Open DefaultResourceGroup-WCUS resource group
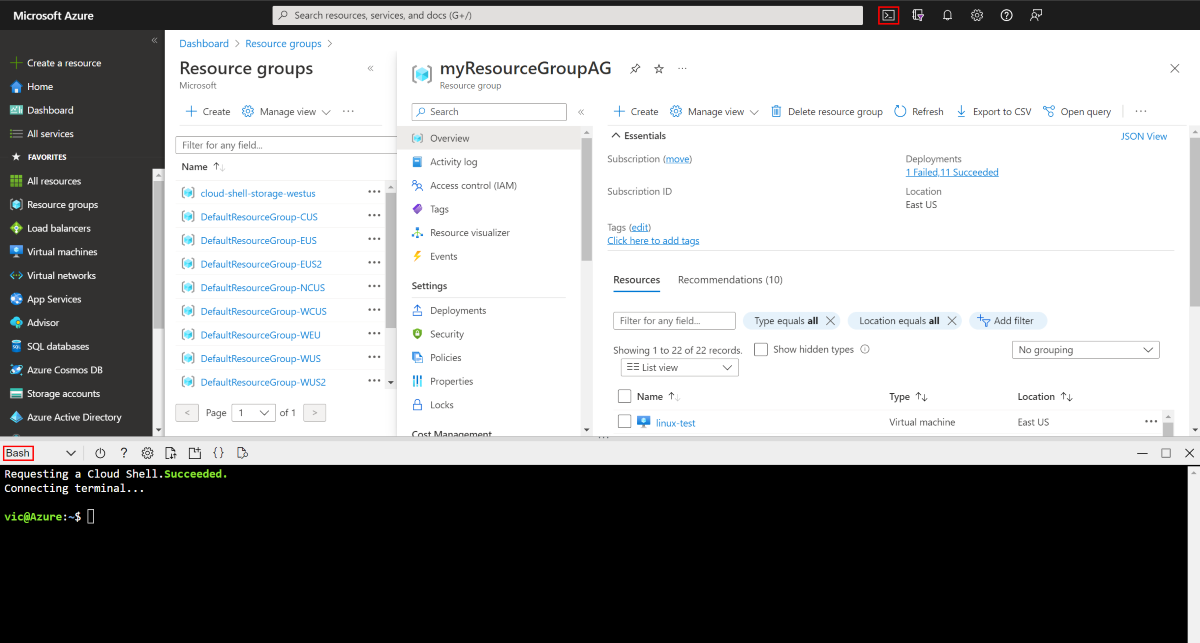Image resolution: width=1200 pixels, height=643 pixels. click(263, 311)
